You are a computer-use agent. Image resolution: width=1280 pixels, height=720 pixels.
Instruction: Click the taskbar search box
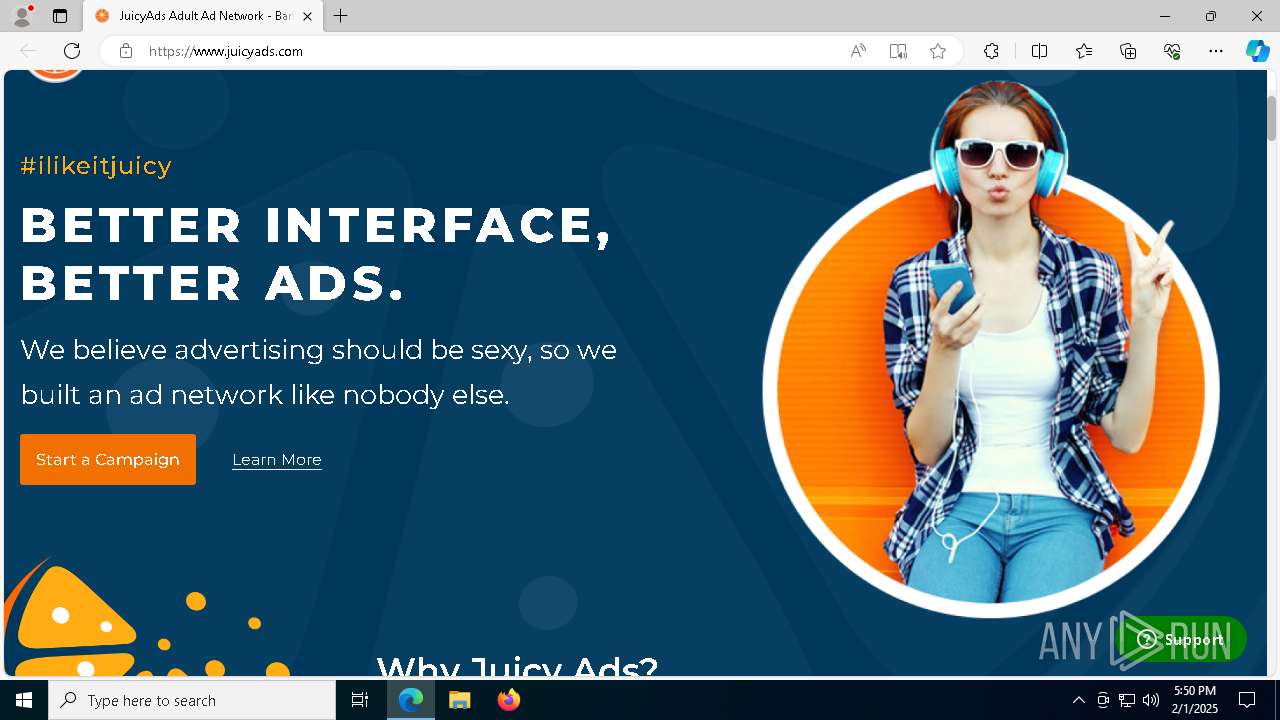[x=192, y=700]
